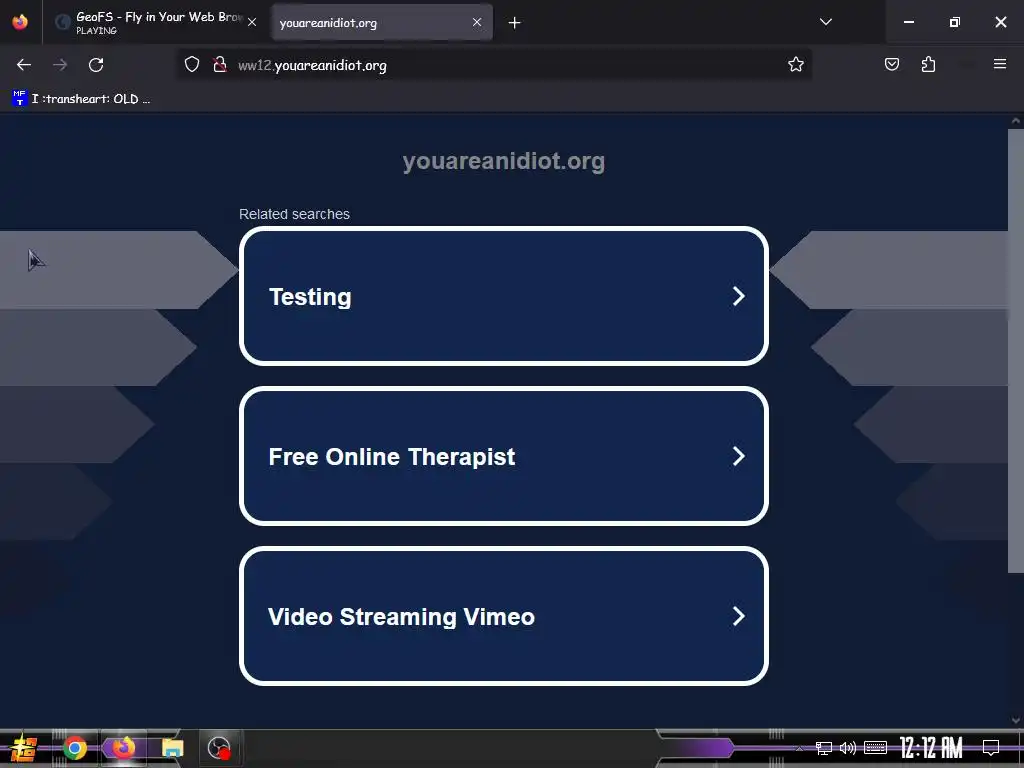Show hidden tray icons arrow
The image size is (1024, 768).
799,748
